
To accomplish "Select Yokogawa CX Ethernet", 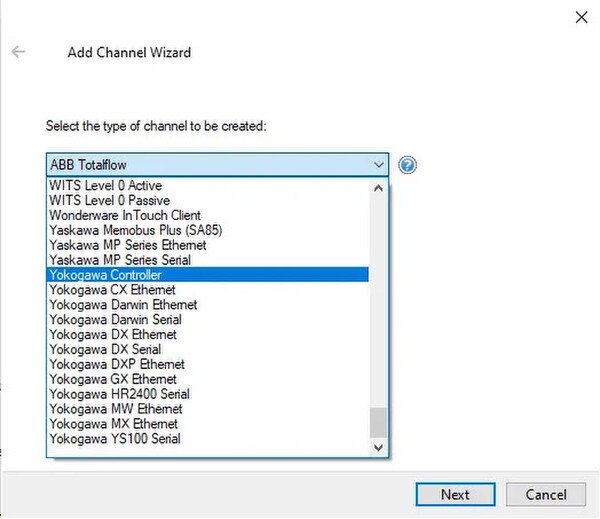I will [208, 290].
